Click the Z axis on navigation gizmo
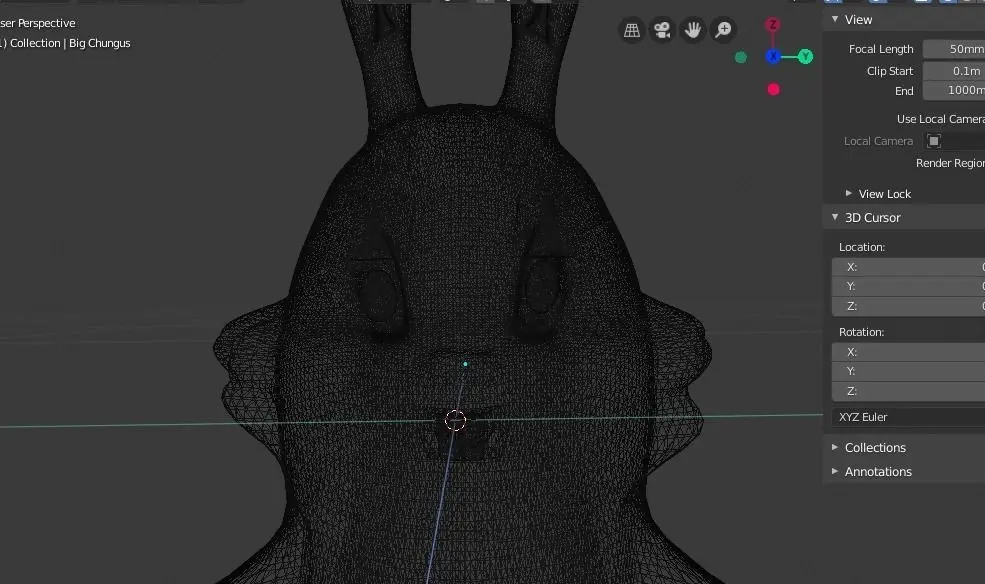985x584 pixels. [773, 24]
